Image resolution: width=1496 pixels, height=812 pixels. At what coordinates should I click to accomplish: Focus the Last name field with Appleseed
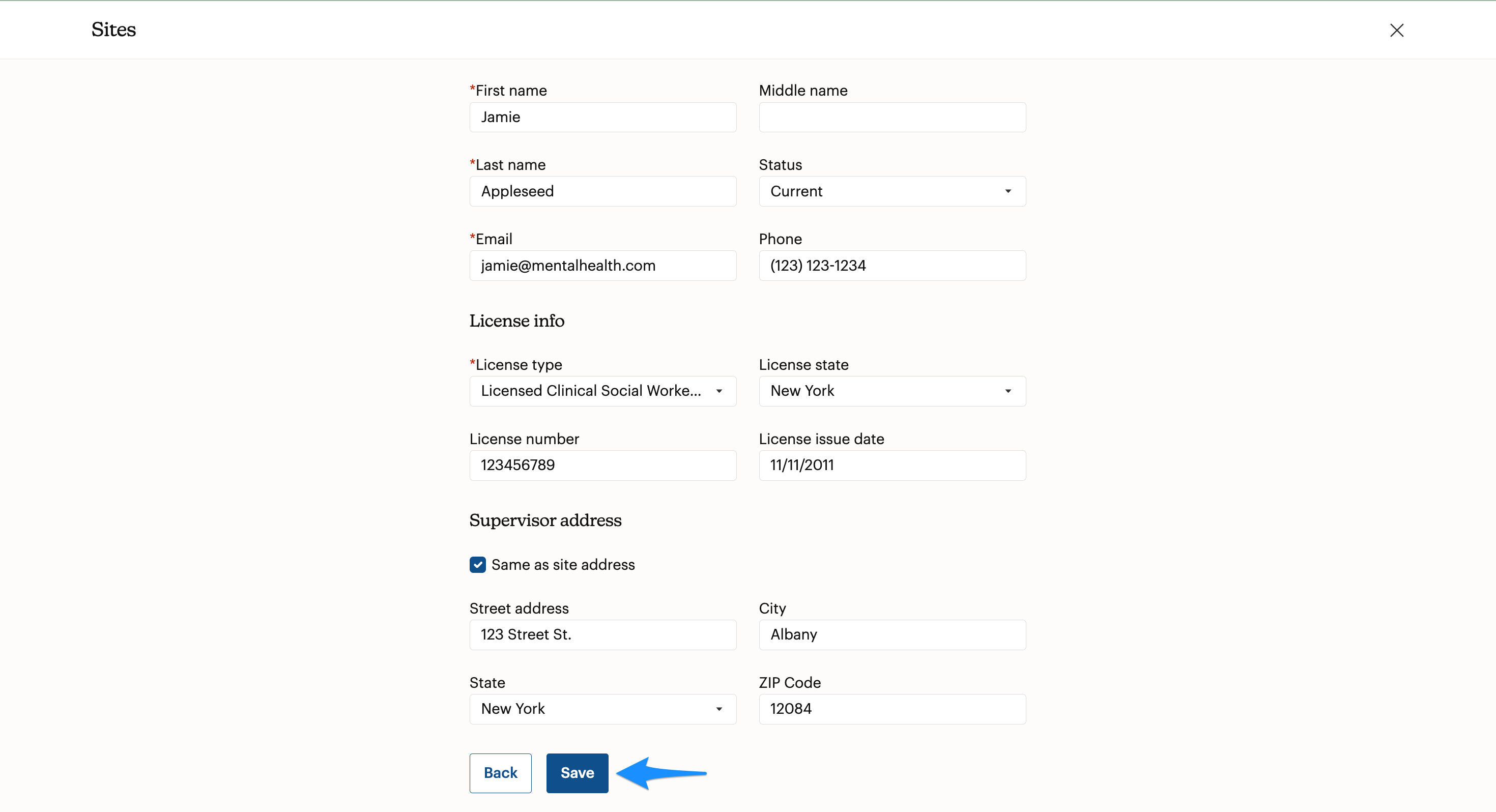603,191
